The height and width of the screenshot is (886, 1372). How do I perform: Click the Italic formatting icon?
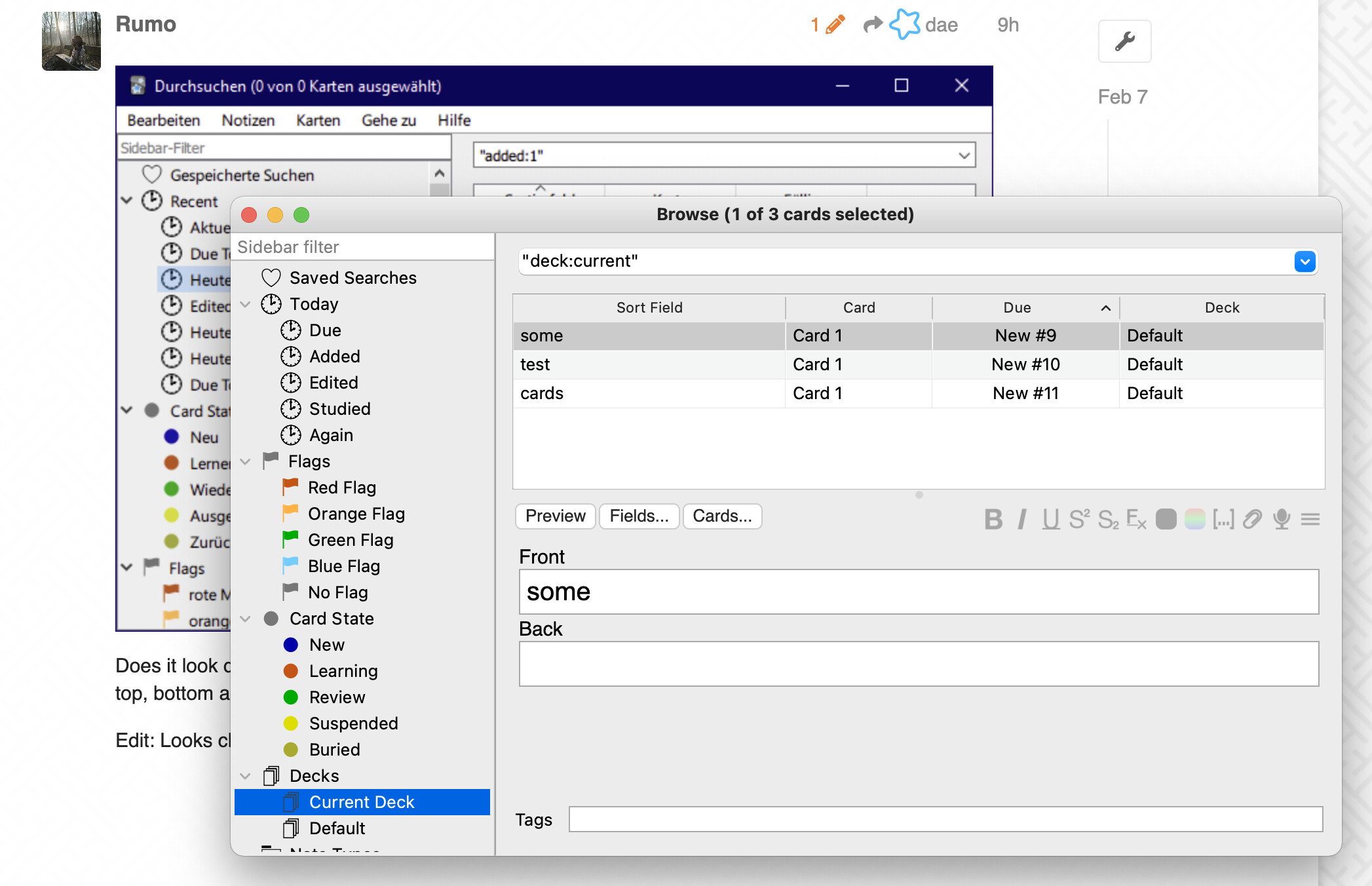(1022, 519)
